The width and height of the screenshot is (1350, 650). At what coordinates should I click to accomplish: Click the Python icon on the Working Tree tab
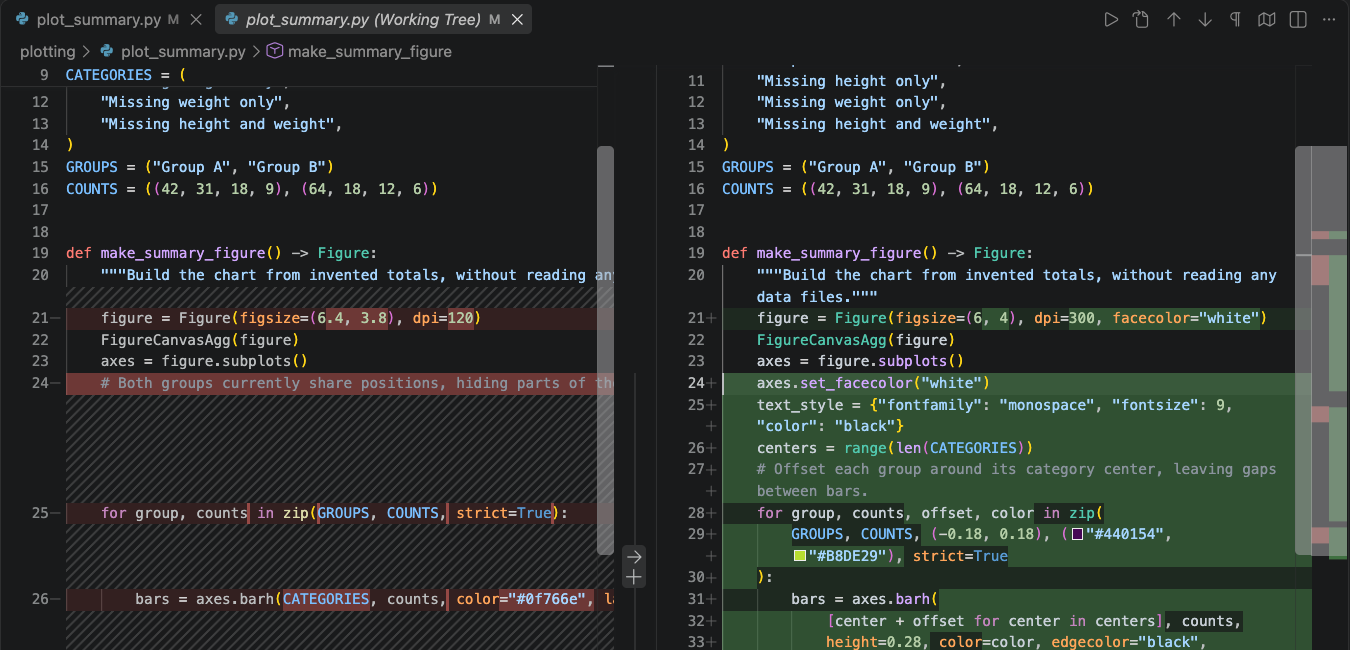pos(231,20)
